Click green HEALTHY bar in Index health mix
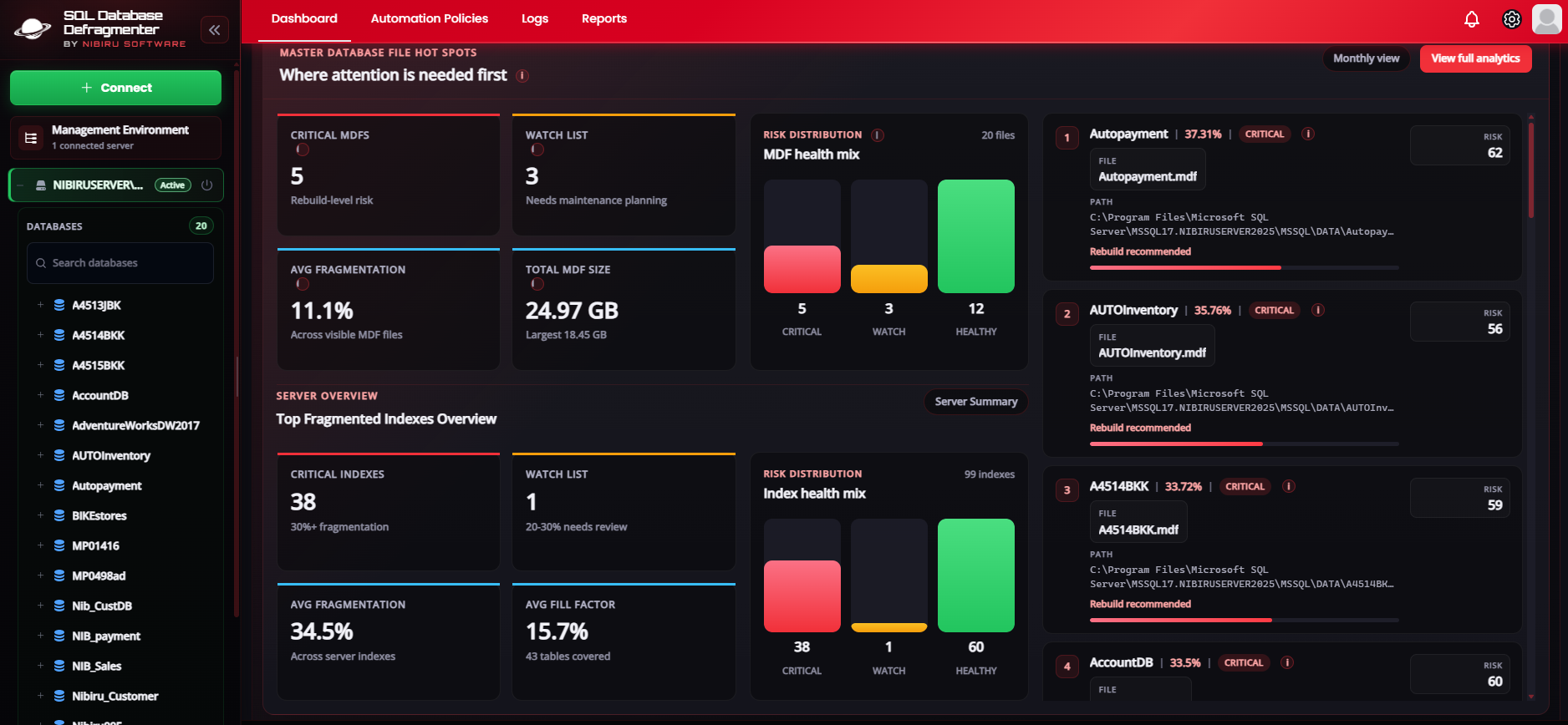Viewport: 1568px width, 725px height. (975, 575)
